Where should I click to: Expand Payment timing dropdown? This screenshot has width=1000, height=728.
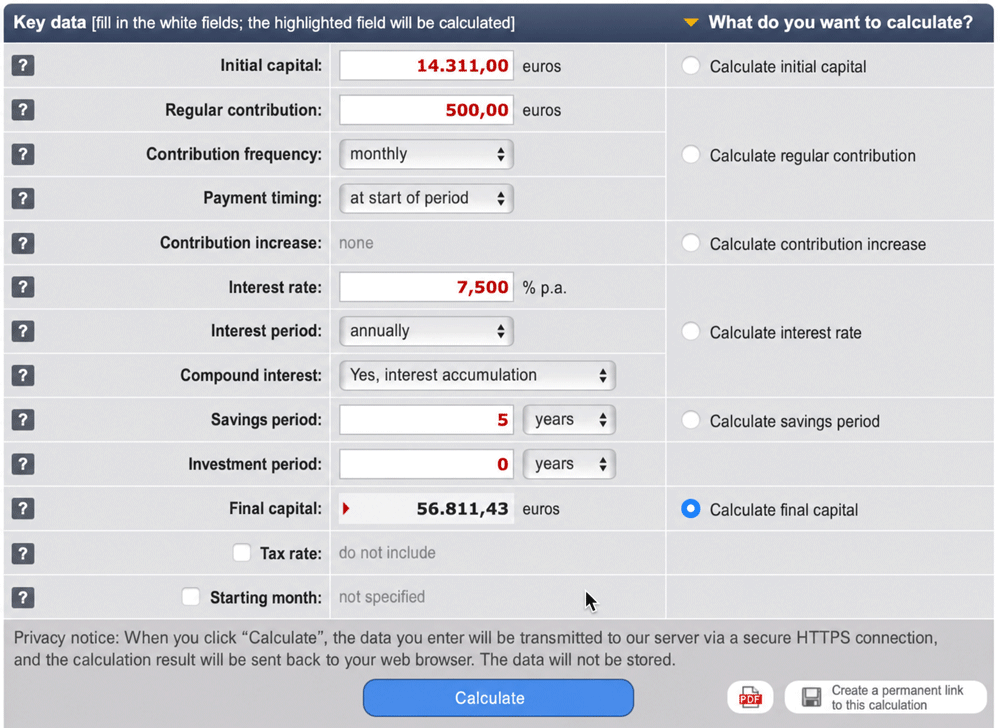click(x=427, y=198)
